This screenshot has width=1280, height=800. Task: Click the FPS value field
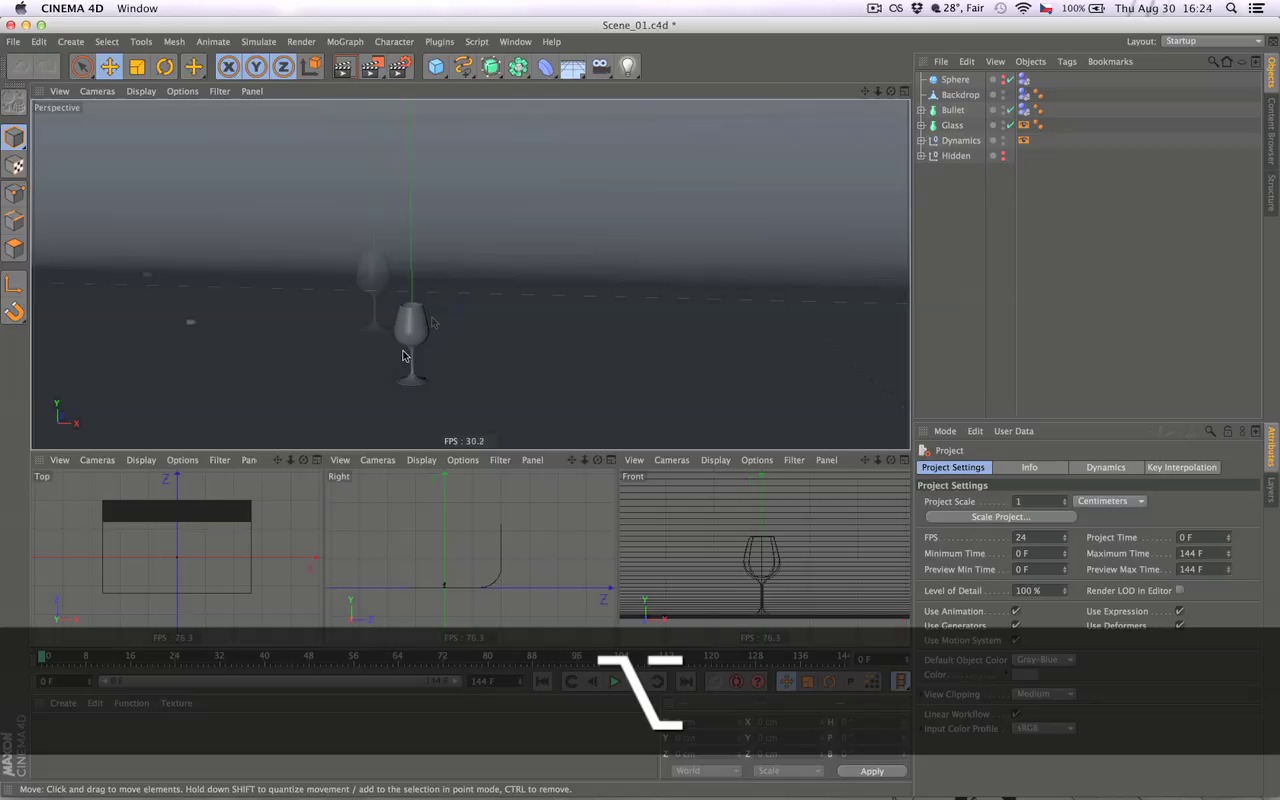click(1040, 537)
